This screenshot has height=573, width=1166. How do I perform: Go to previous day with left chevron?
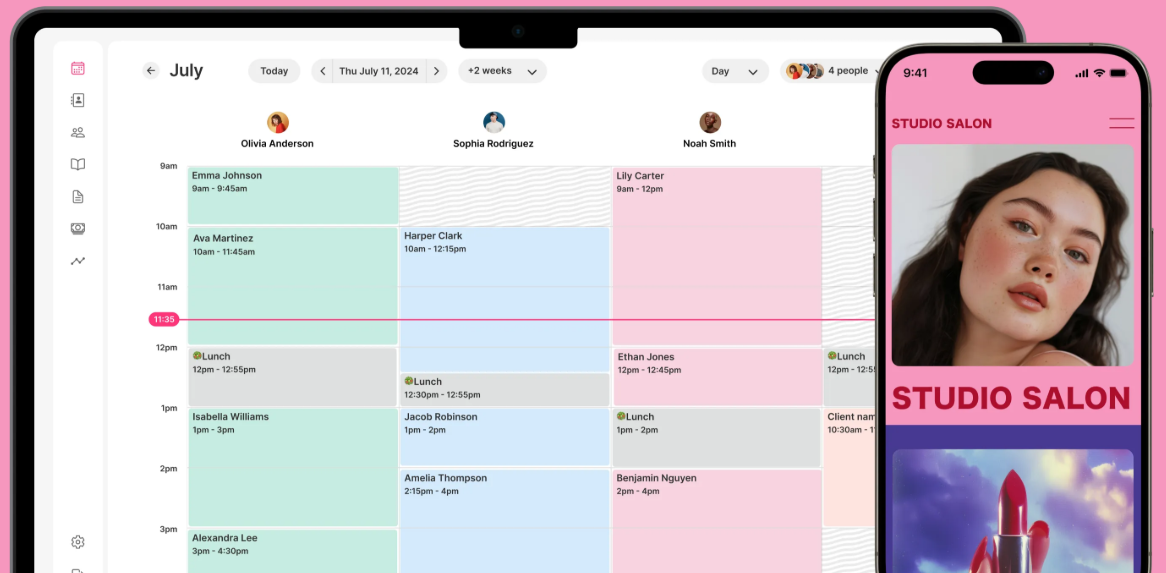(x=322, y=71)
